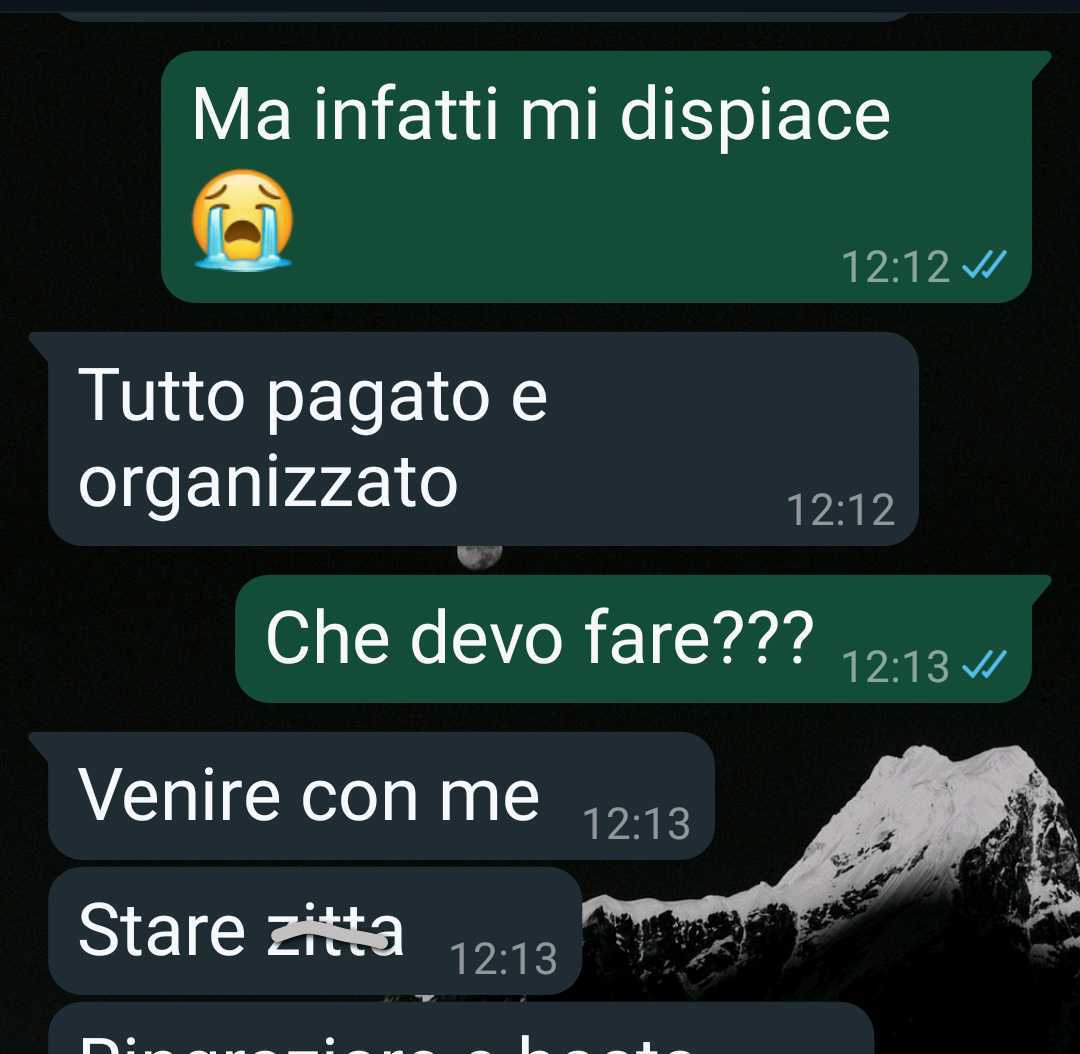Tap the blue read ticks at 12:12
Screen dimensions: 1080x1054
(984, 265)
